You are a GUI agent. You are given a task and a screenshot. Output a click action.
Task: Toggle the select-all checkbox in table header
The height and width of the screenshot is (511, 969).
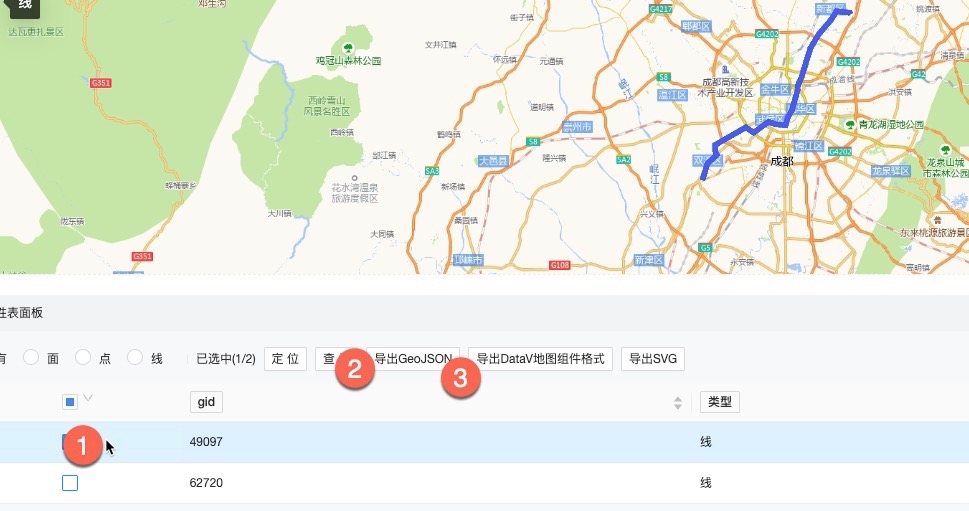tap(70, 402)
